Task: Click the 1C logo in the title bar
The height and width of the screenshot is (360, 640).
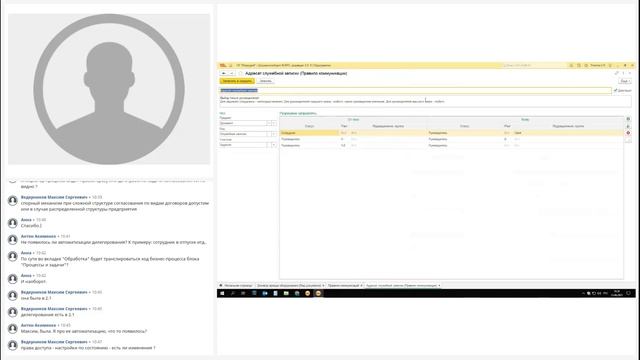Action: (223, 65)
